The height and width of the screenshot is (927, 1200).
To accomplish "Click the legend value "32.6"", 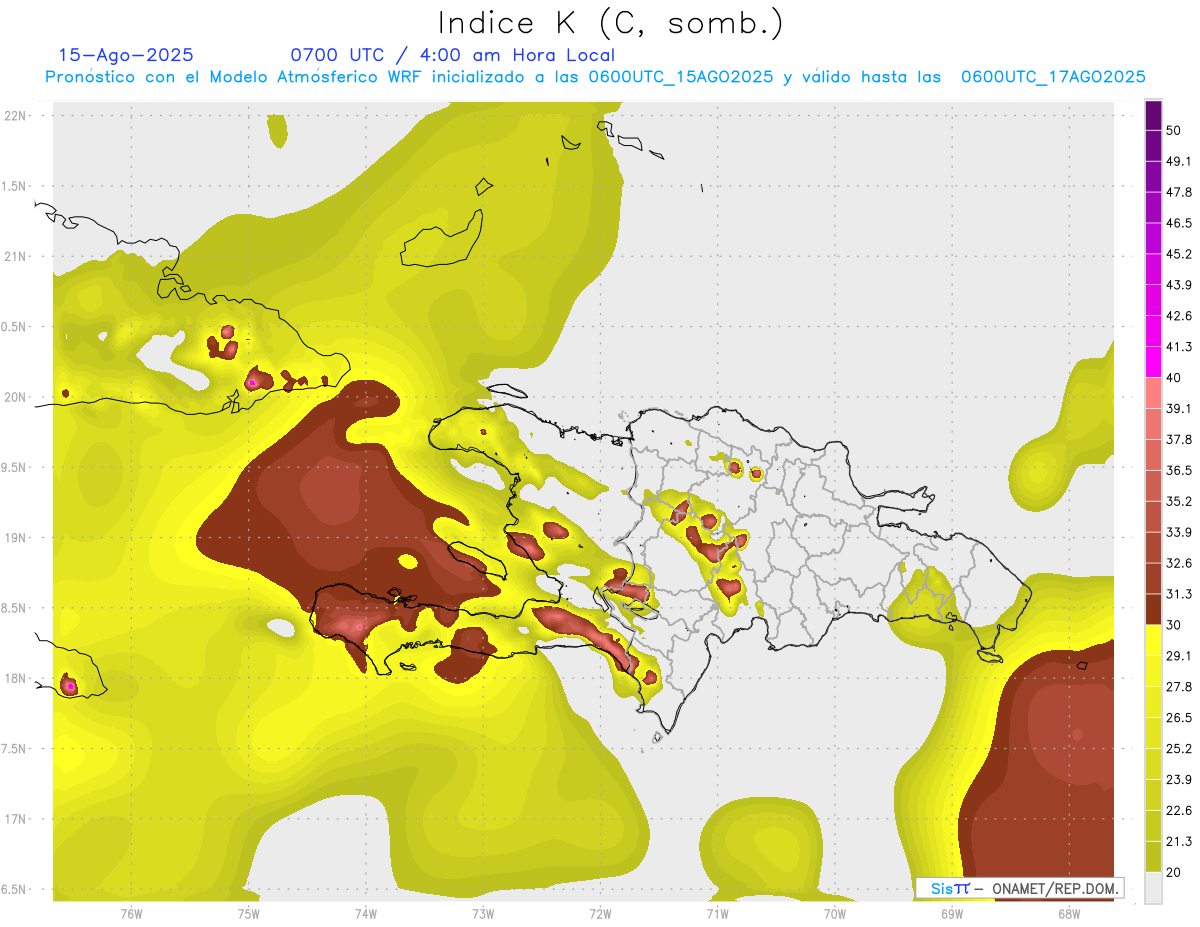I will tap(1179, 563).
